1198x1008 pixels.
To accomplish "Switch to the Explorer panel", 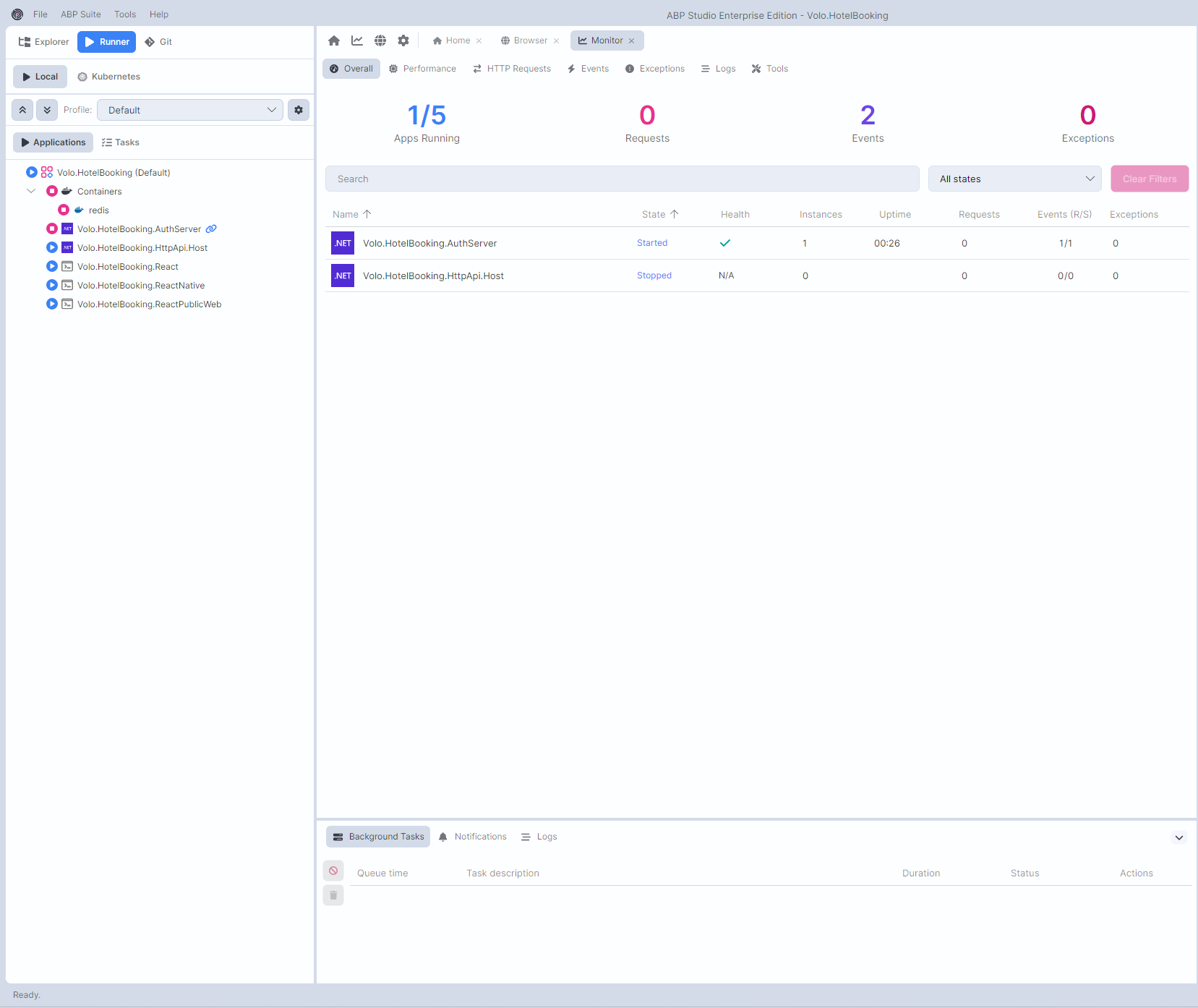I will pos(43,42).
